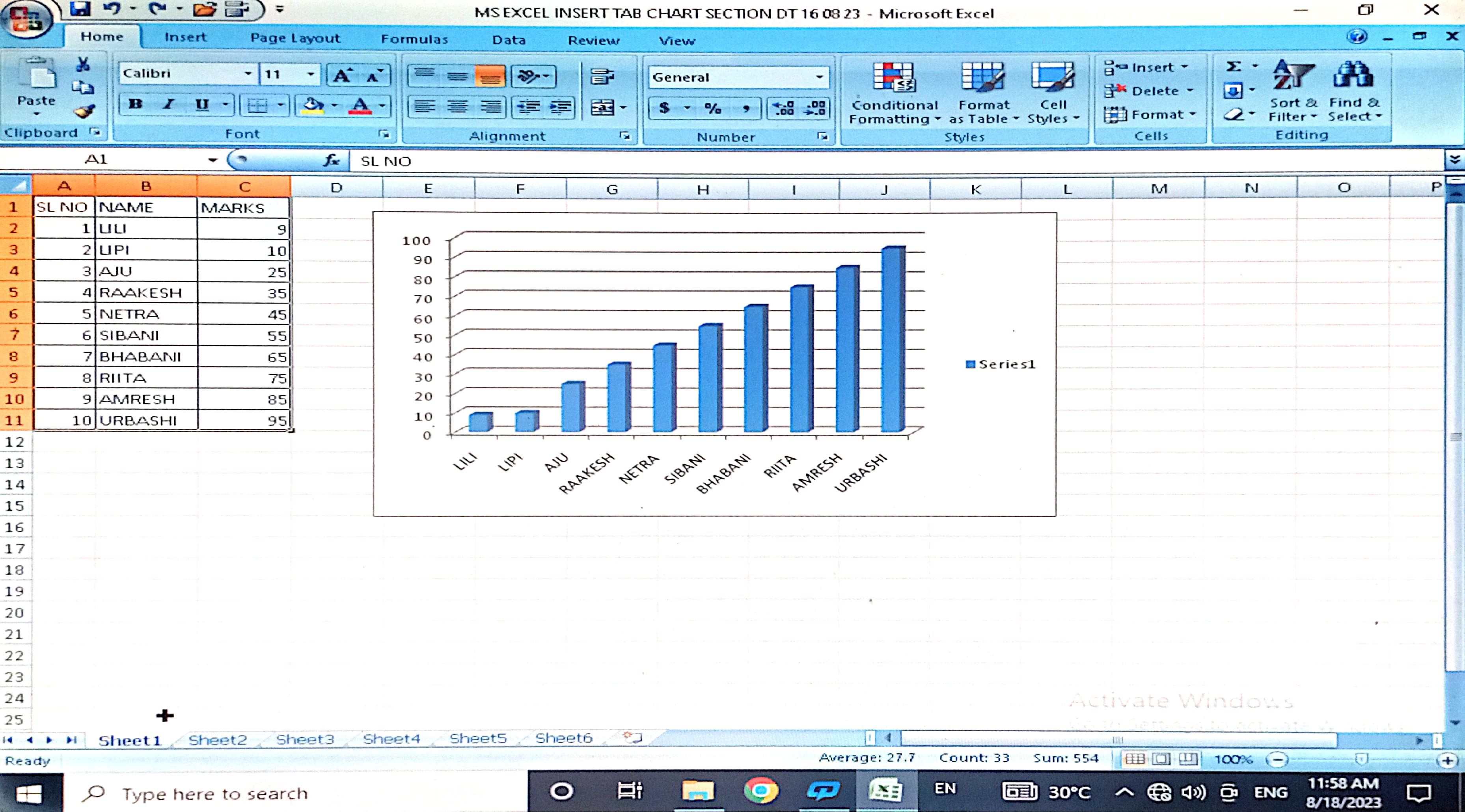Click the Merge and Center icon

603,108
